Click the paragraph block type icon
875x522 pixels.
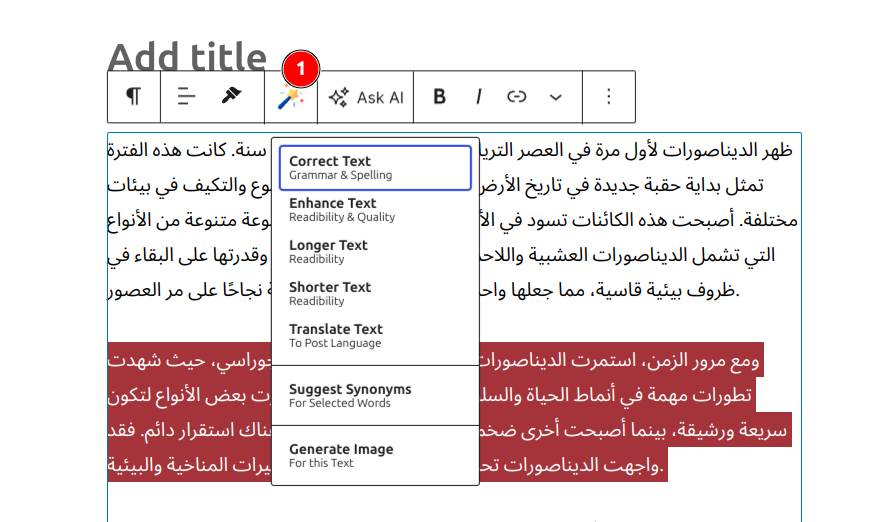pyautogui.click(x=133, y=97)
